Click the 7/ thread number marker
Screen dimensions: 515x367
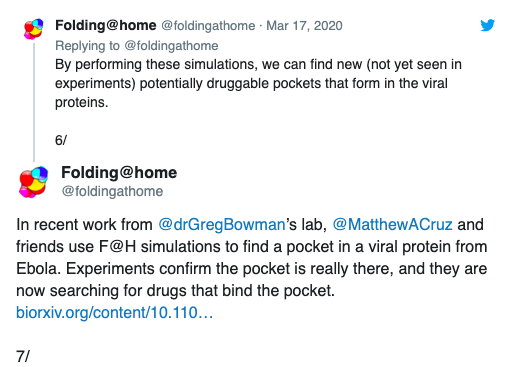point(23,356)
